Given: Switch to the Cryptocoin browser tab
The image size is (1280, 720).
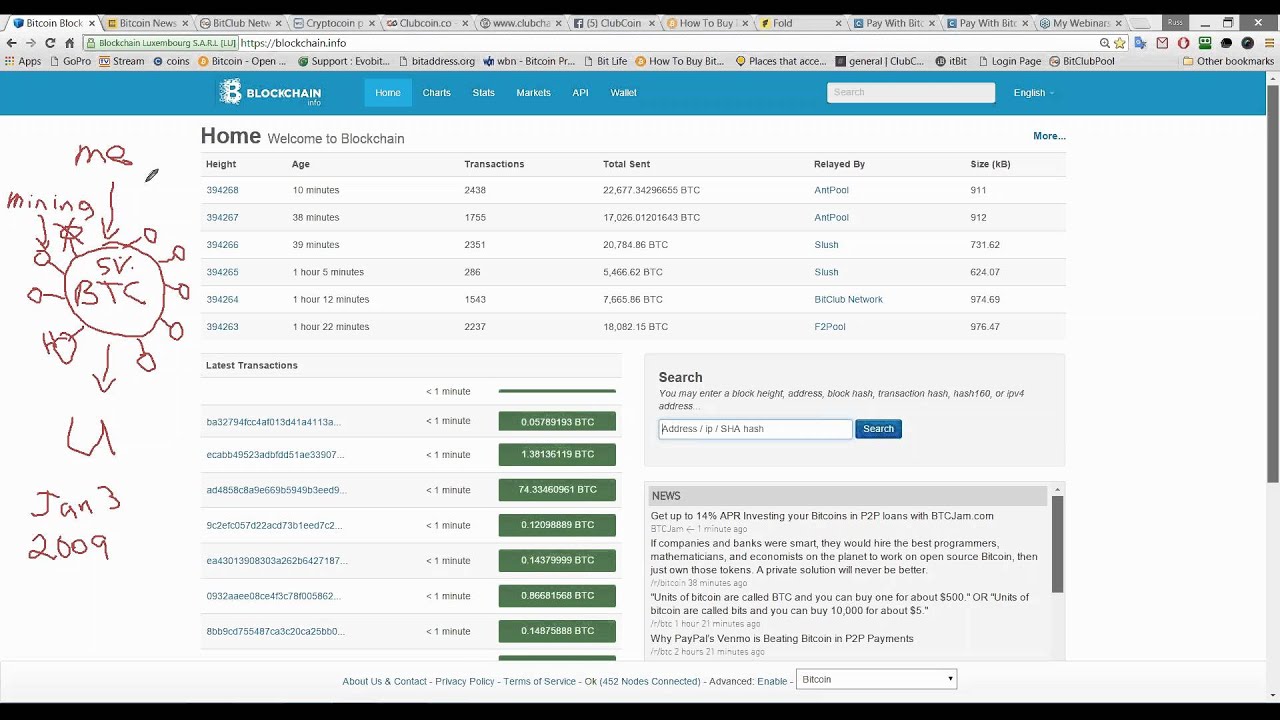Looking at the screenshot, I should pos(333,23).
